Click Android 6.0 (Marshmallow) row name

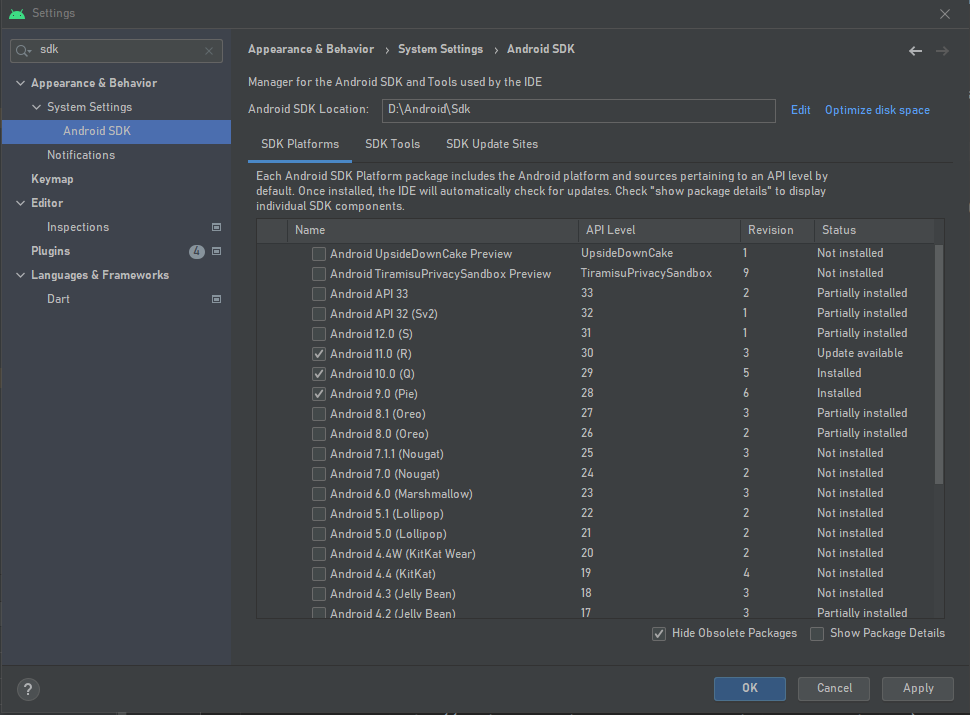tap(401, 494)
